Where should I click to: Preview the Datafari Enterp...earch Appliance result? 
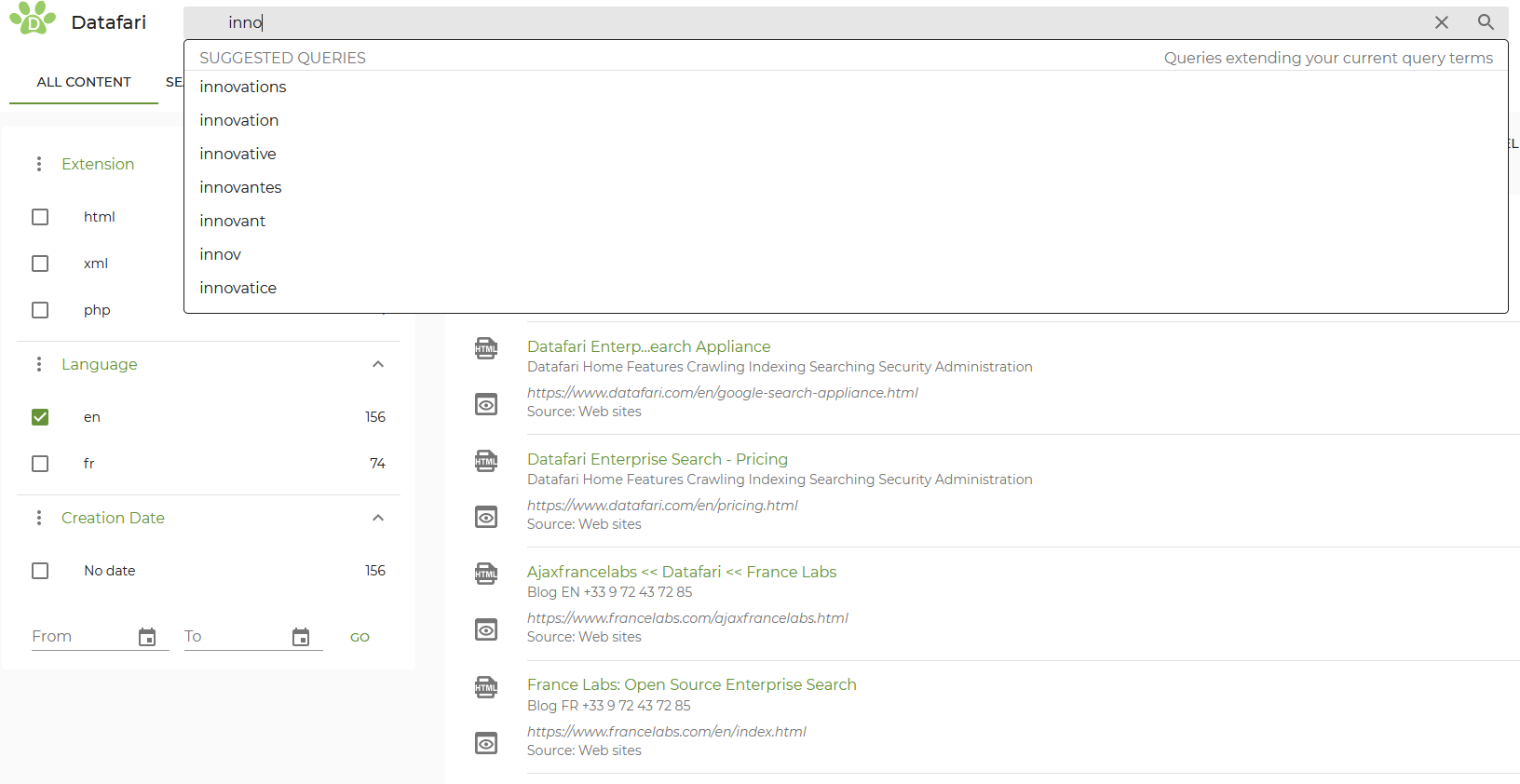tap(486, 404)
